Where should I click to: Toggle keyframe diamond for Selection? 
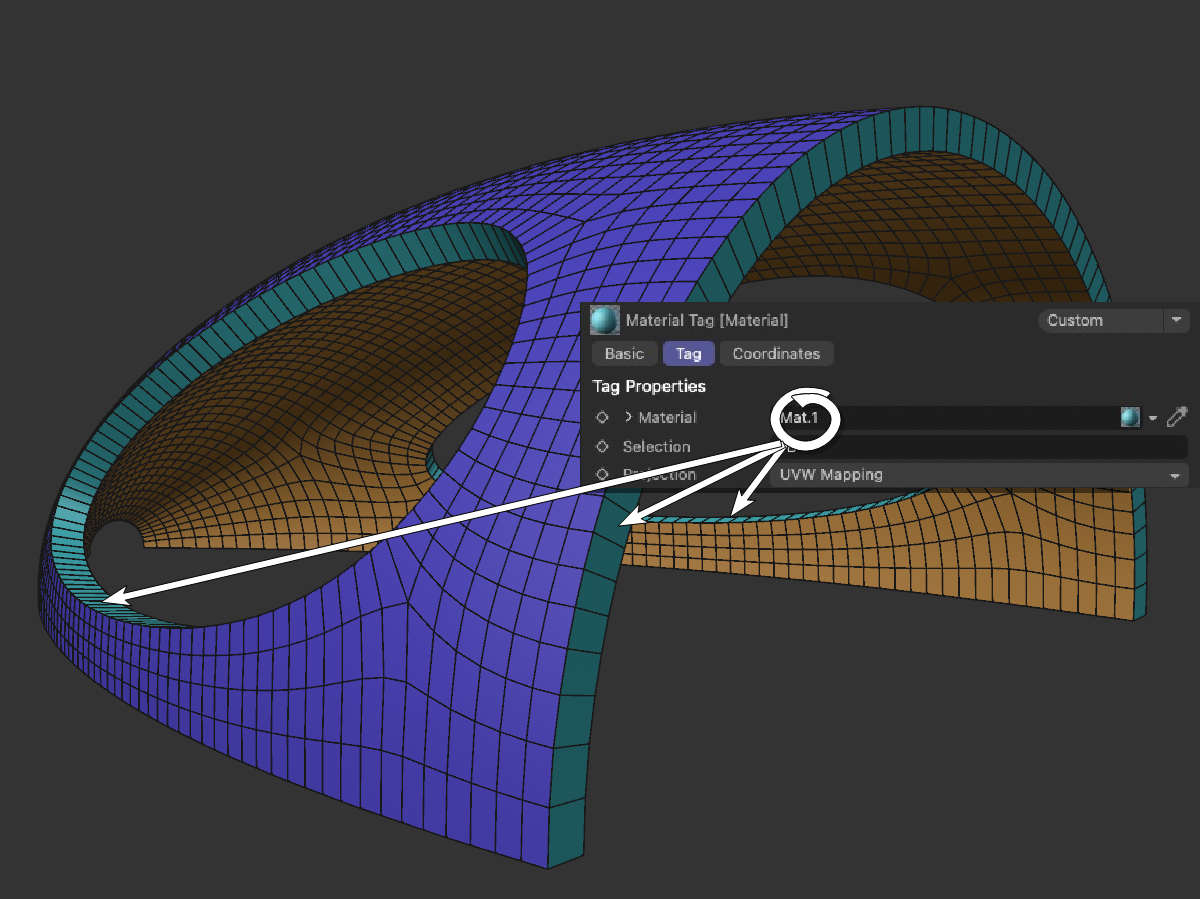[x=602, y=447]
